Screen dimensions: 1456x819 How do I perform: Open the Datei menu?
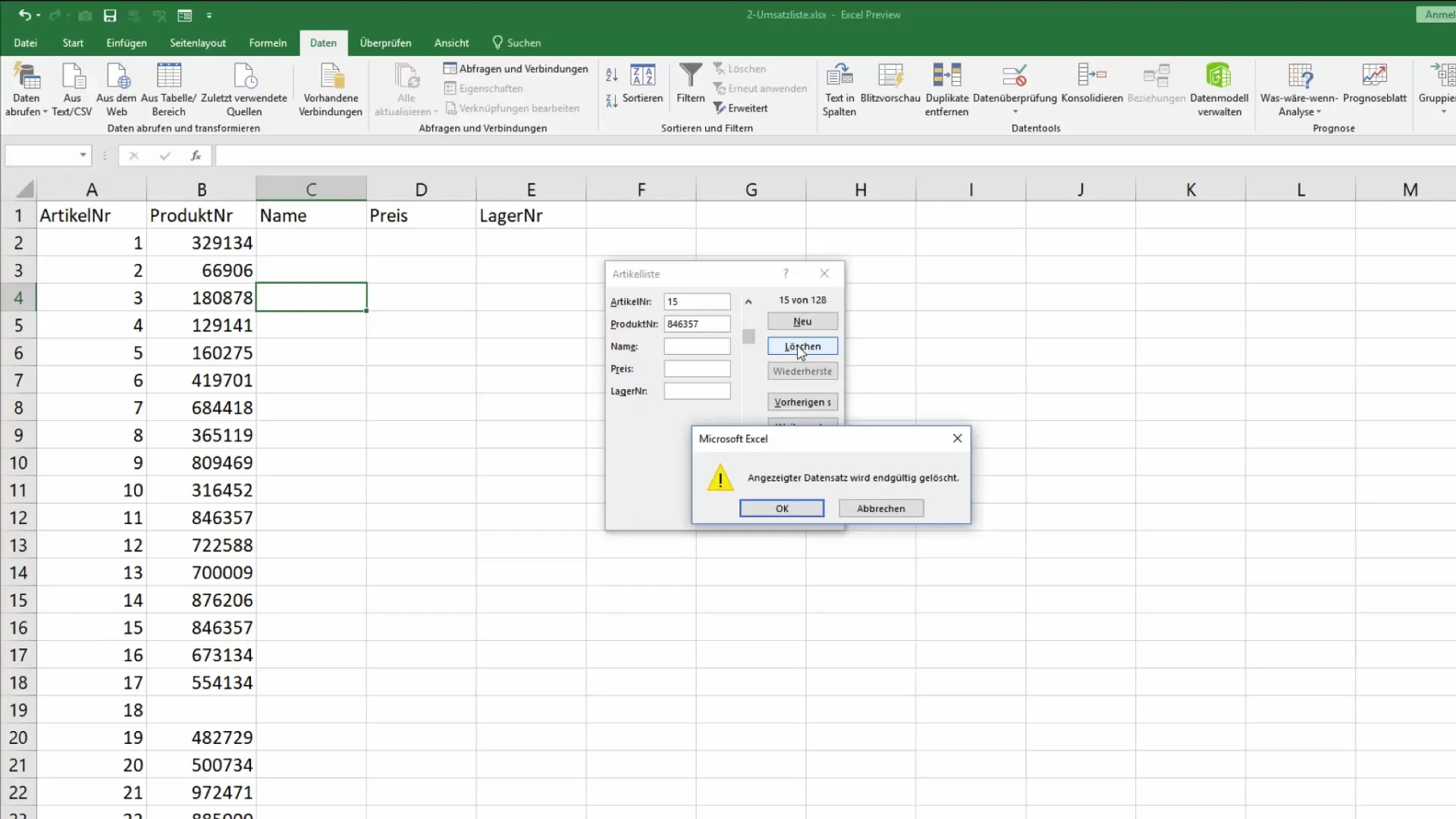pyautogui.click(x=25, y=42)
